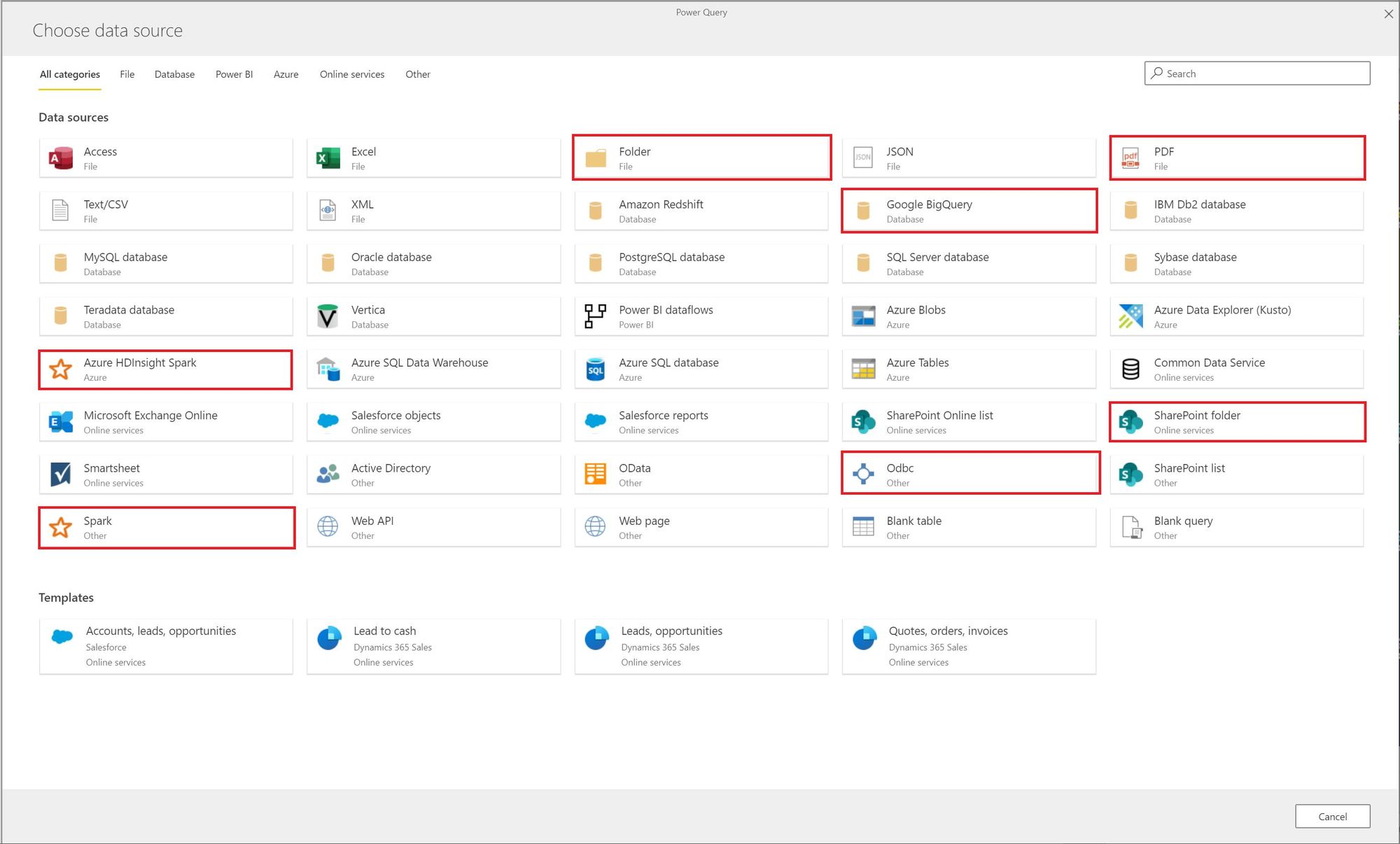Viewport: 1400px width, 844px height.
Task: Switch to the Other tab
Action: coord(418,74)
